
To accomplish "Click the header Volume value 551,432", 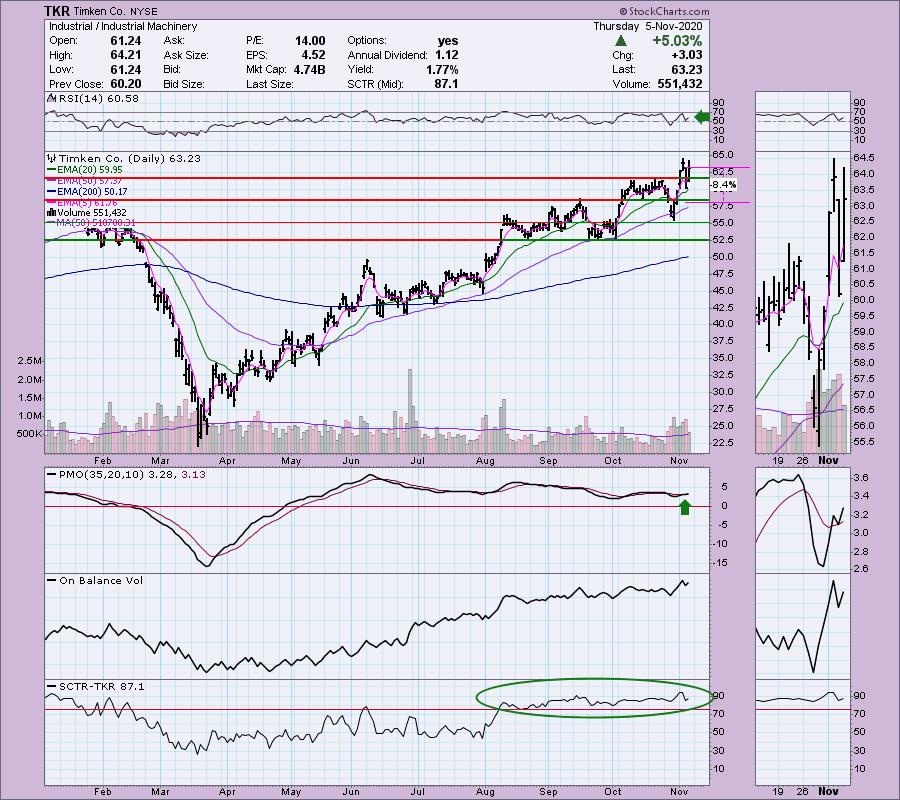I will click(678, 84).
